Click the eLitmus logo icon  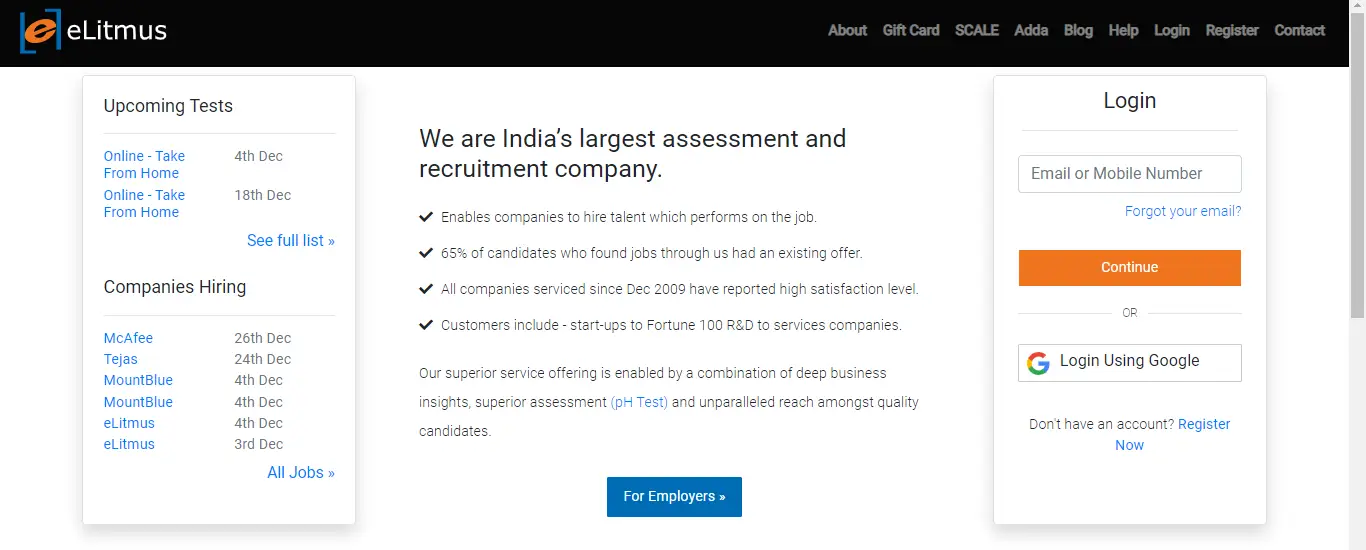click(x=40, y=31)
